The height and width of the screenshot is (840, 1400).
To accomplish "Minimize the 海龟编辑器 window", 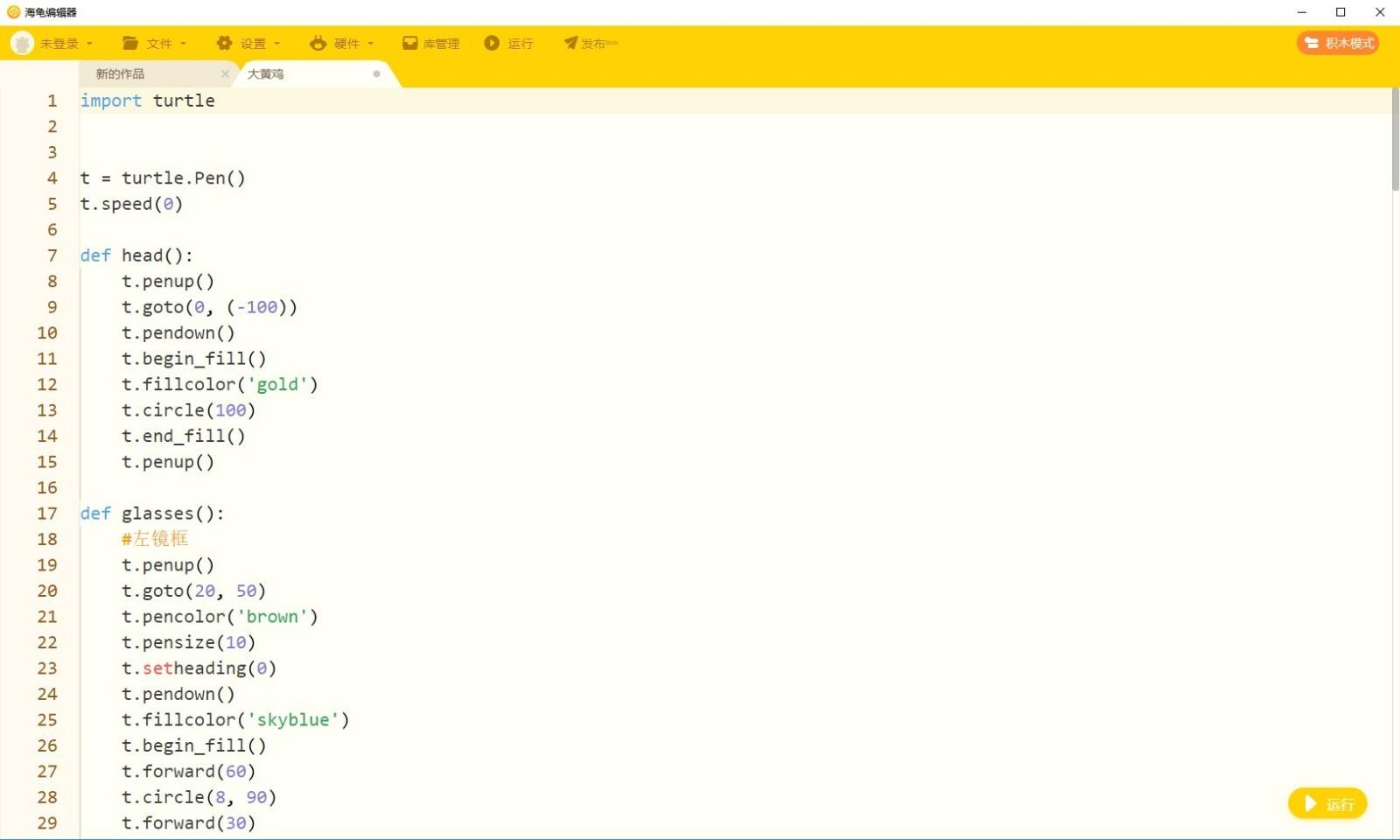I will [x=1302, y=12].
